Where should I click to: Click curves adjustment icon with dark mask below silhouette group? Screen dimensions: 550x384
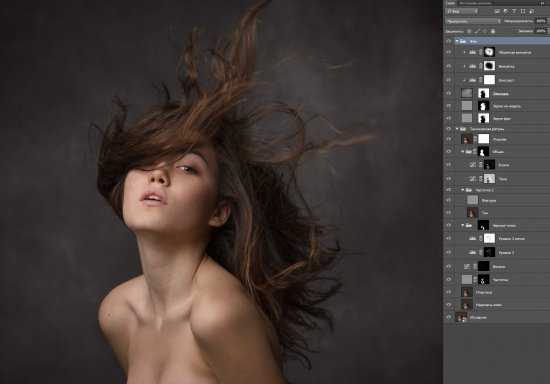click(x=473, y=164)
